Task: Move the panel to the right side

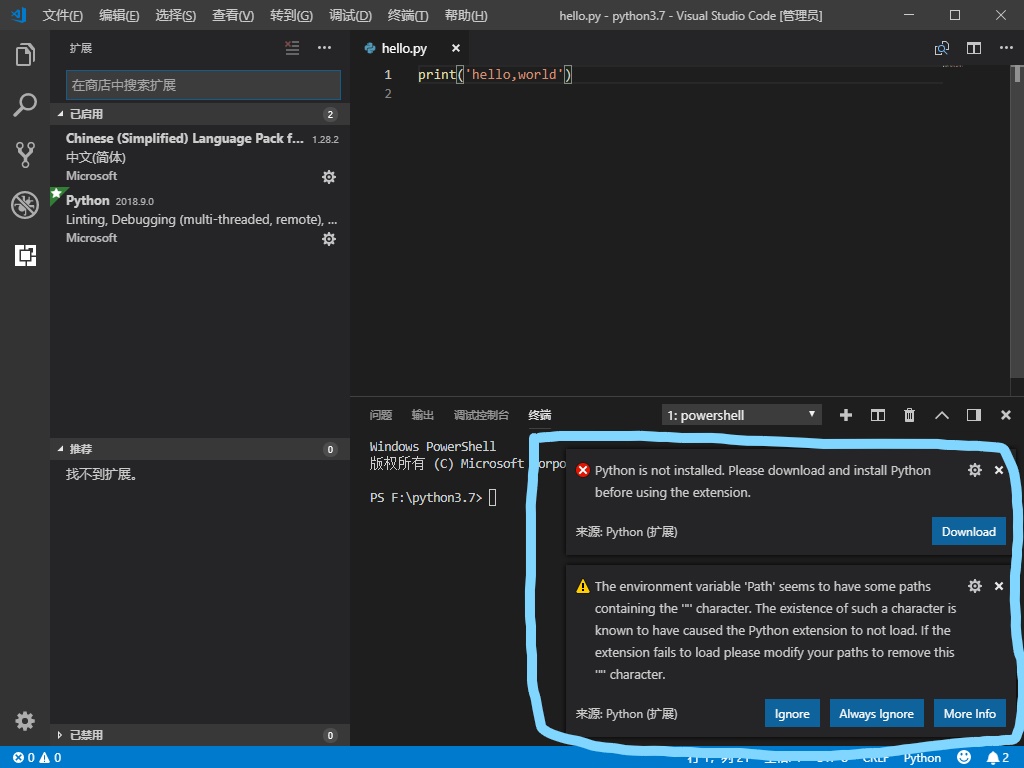Action: coord(974,415)
